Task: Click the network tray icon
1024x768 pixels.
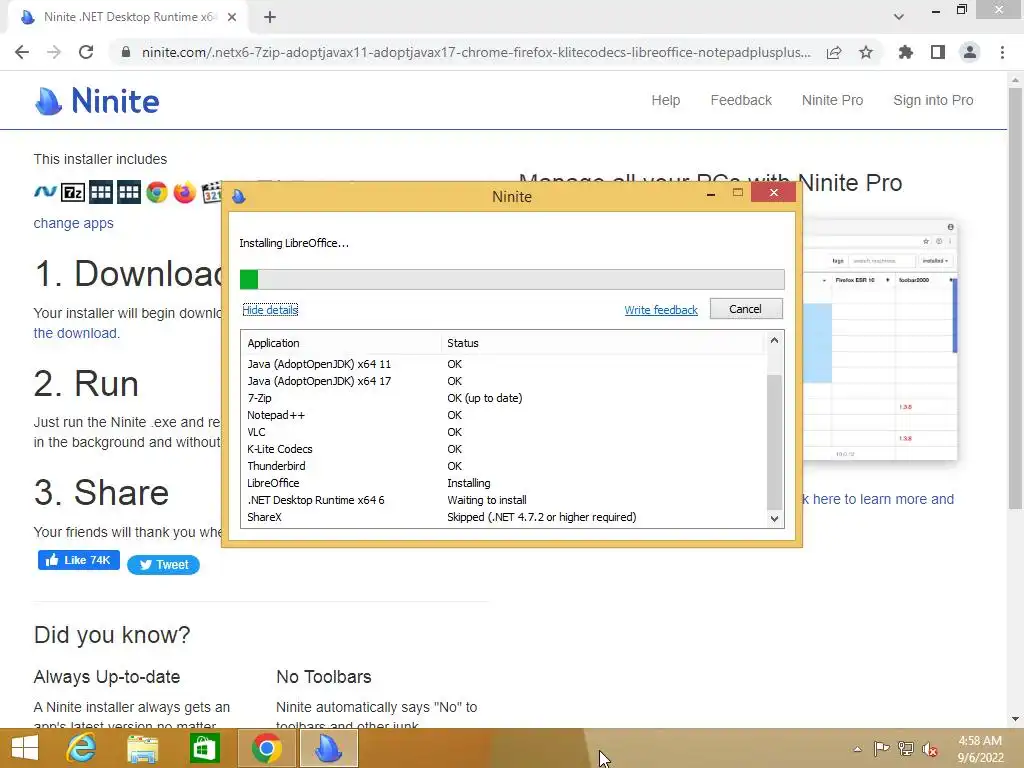Action: pos(906,749)
